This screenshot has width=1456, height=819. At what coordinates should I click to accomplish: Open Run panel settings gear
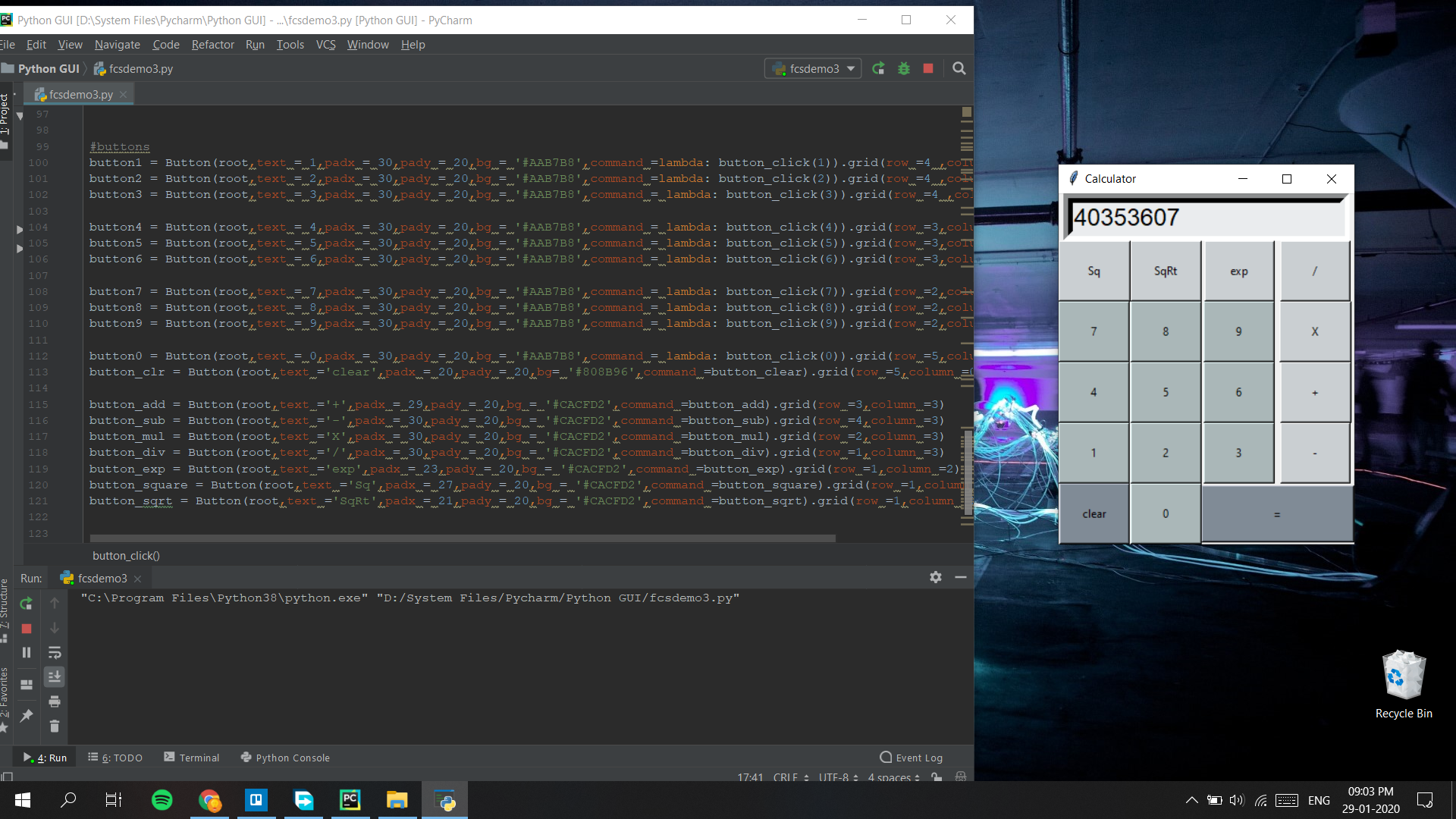pyautogui.click(x=935, y=578)
